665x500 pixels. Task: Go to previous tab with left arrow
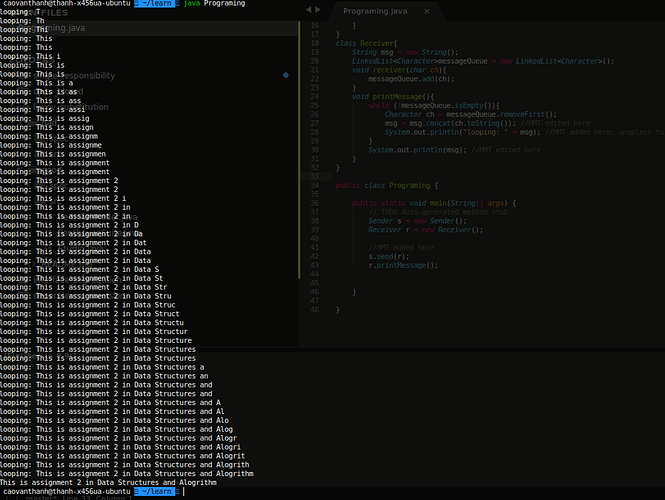[309, 9]
